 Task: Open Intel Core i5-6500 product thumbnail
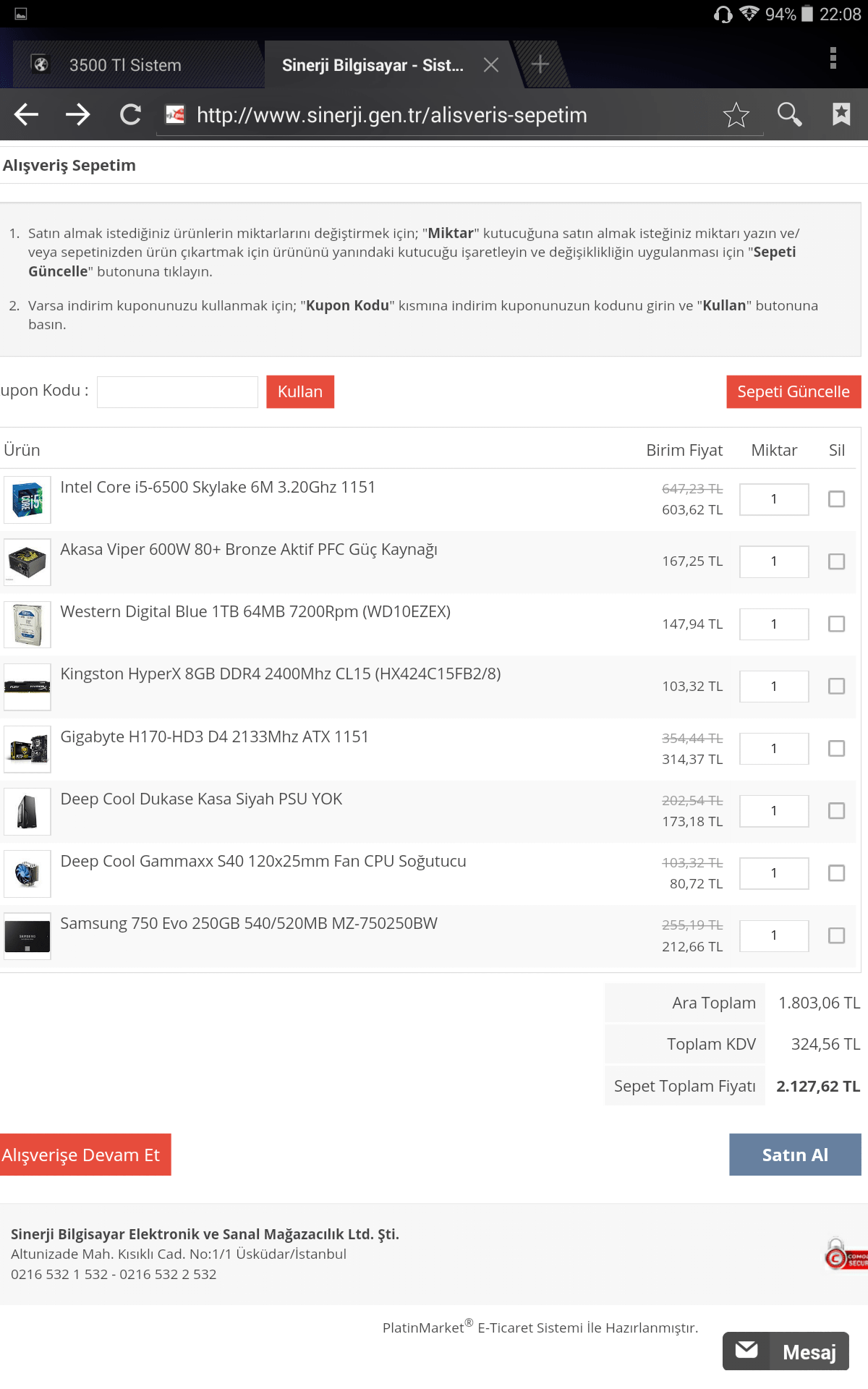point(27,500)
